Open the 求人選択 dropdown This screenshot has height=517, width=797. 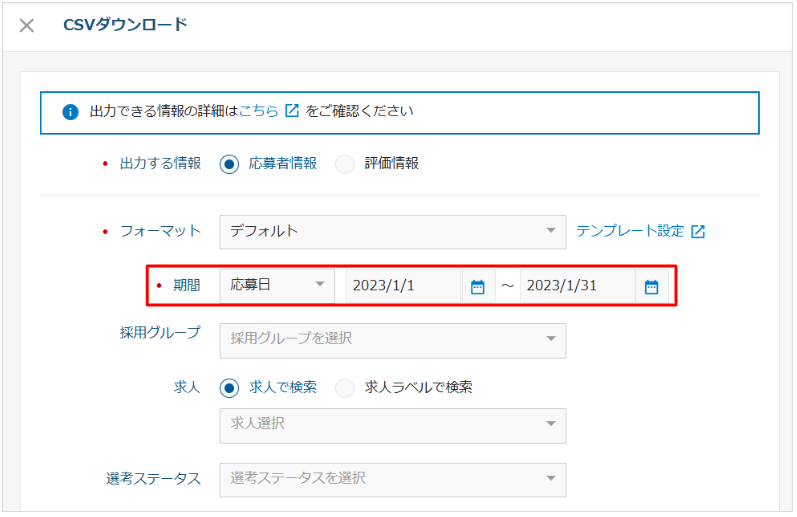pos(393,425)
